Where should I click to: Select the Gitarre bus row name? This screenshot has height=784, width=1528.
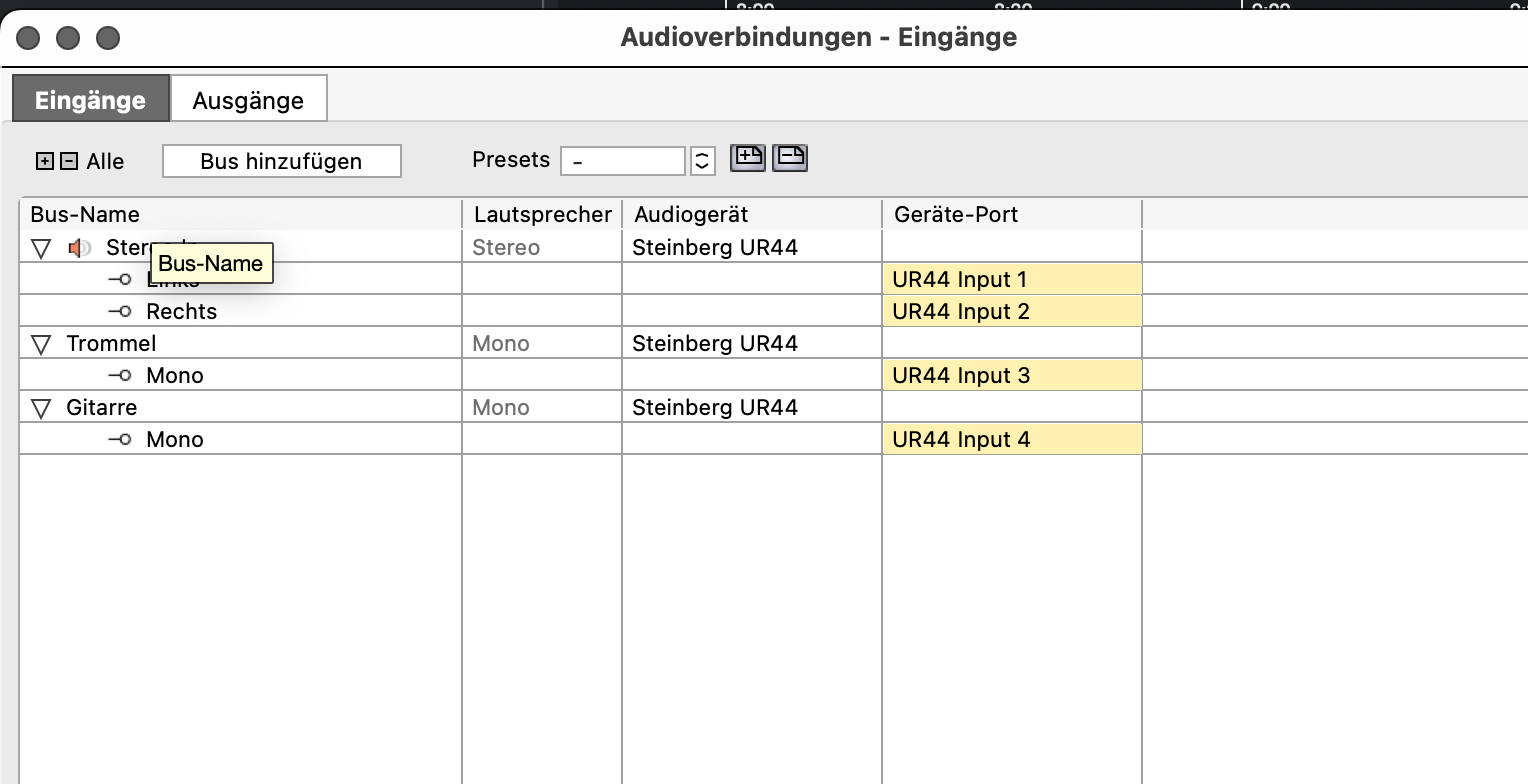click(102, 407)
